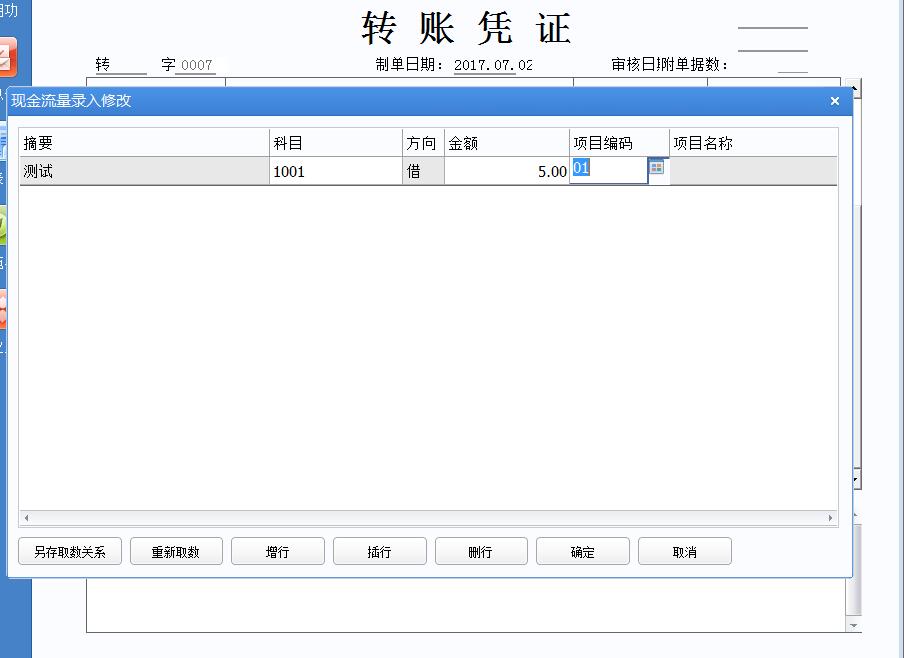Select the 科目 cell showing 1001
904x658 pixels.
[335, 171]
